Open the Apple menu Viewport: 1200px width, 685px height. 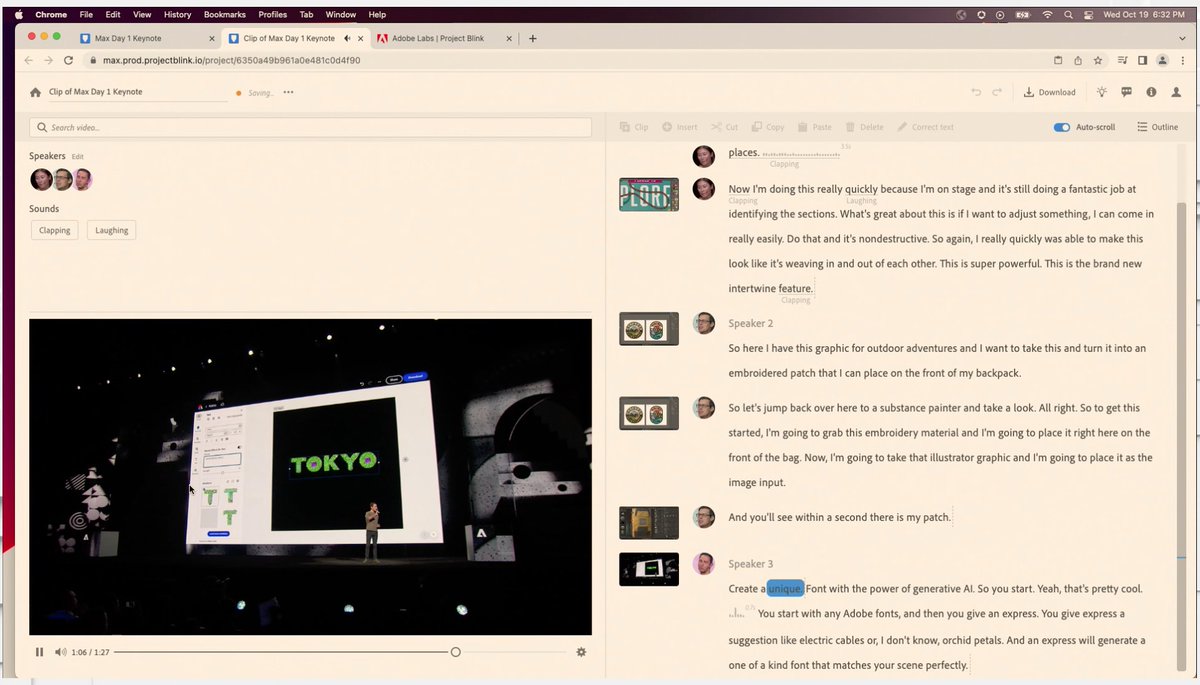(x=18, y=15)
